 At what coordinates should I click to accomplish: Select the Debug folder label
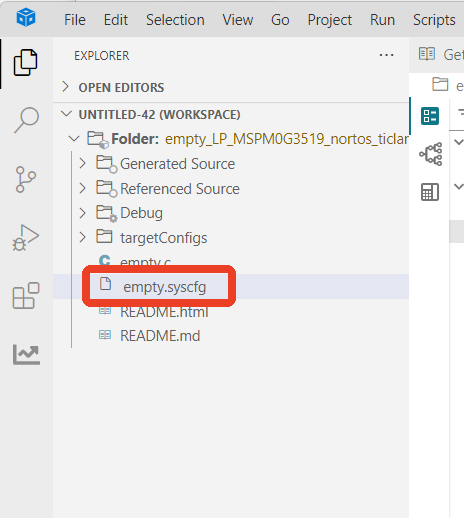click(141, 213)
